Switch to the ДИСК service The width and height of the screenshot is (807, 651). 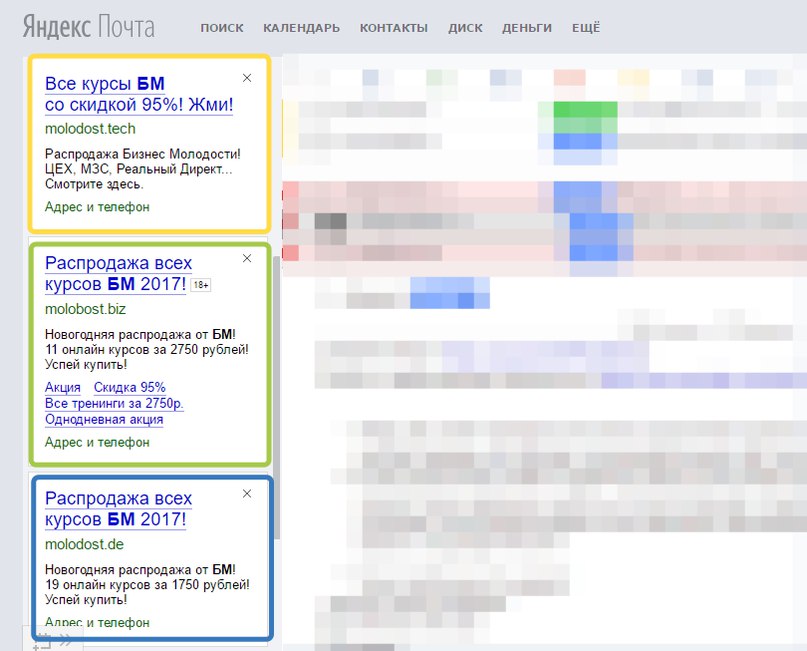465,28
